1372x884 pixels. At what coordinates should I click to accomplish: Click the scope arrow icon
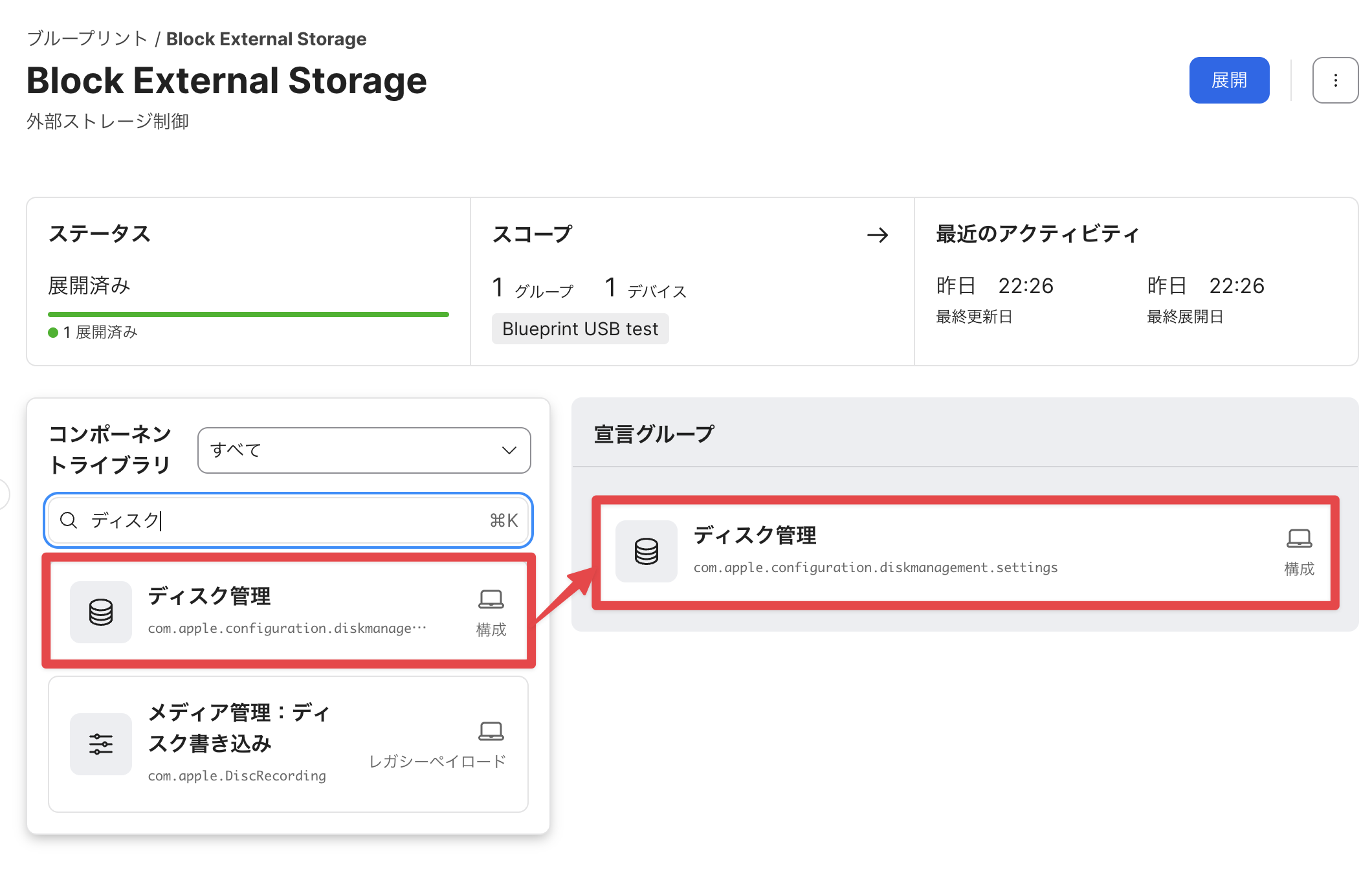(x=877, y=235)
